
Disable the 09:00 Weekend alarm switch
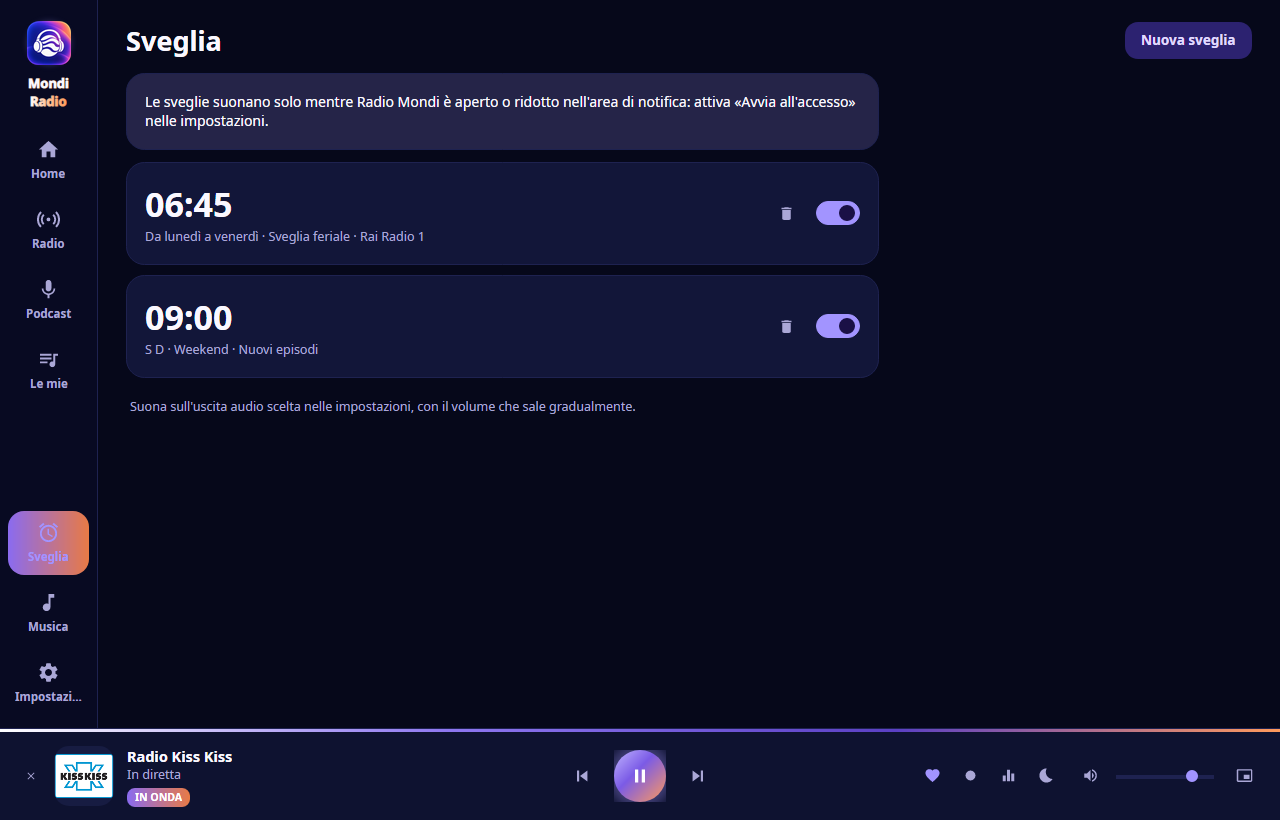point(838,326)
